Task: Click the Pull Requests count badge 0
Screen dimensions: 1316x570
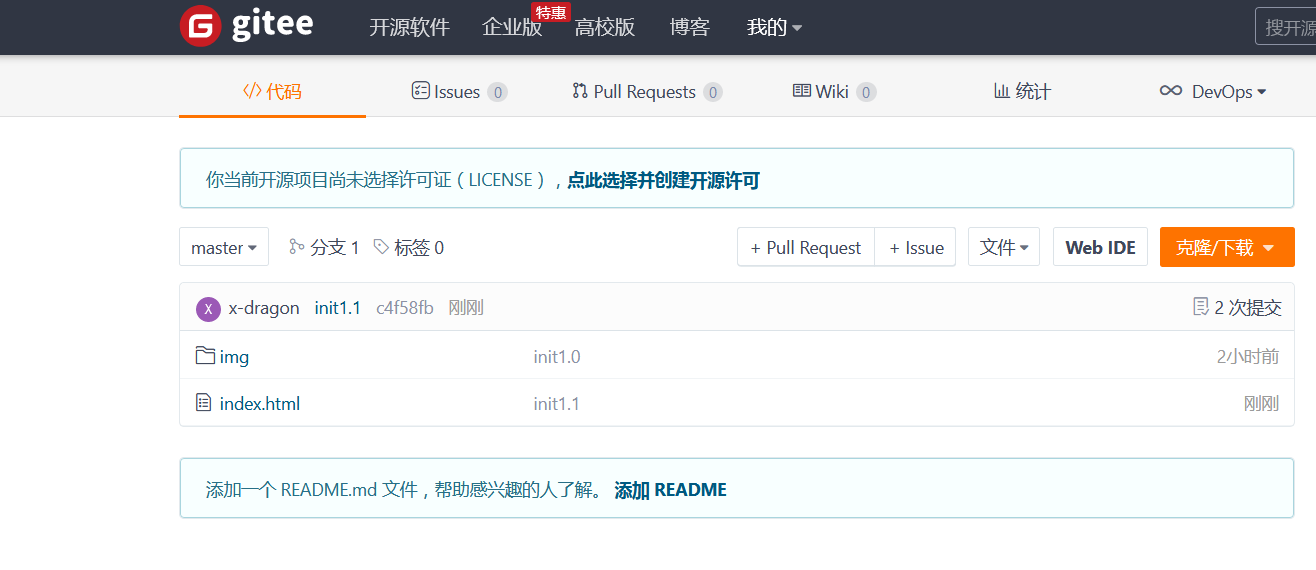Action: coord(712,92)
